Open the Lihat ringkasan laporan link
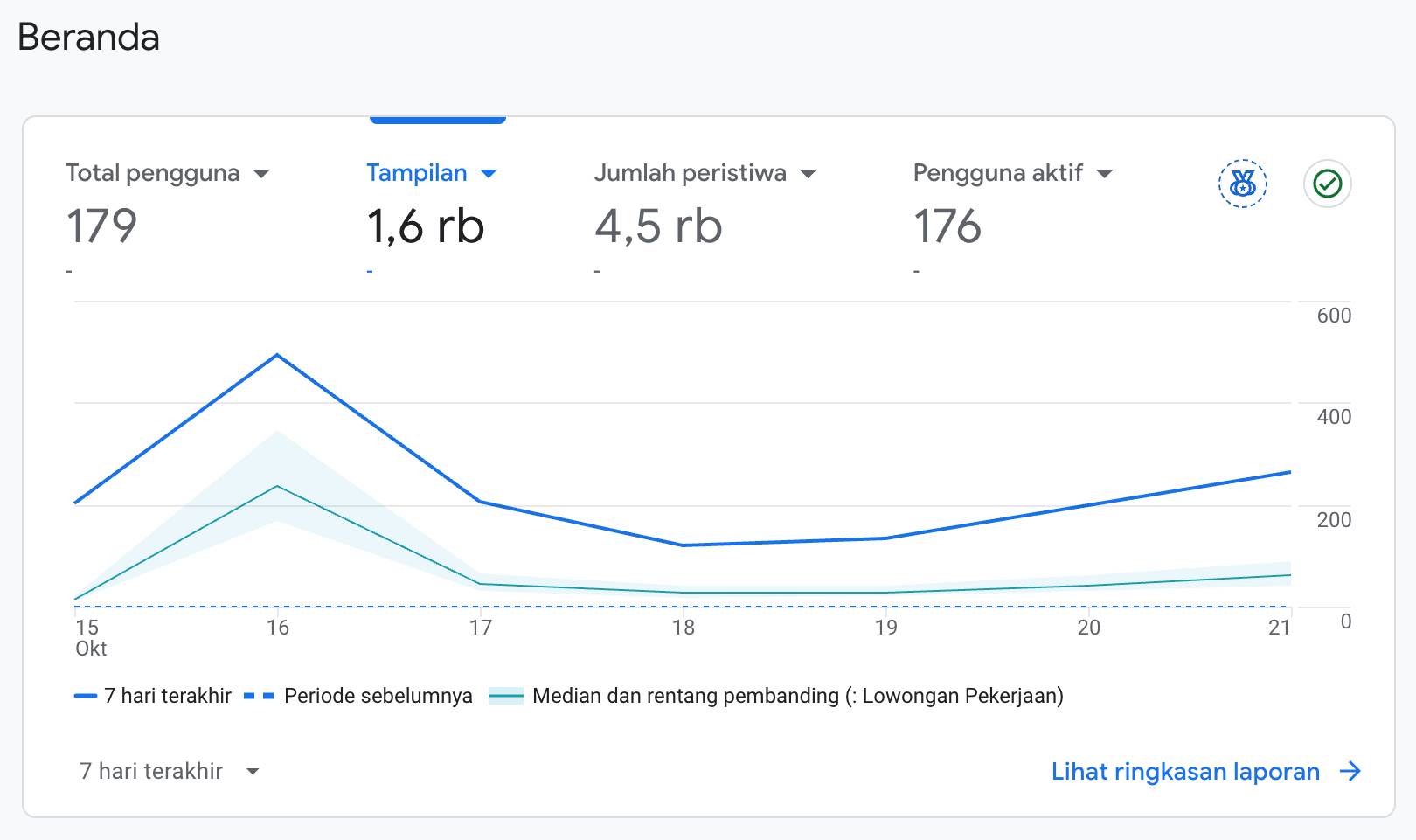1416x840 pixels. point(1185,771)
